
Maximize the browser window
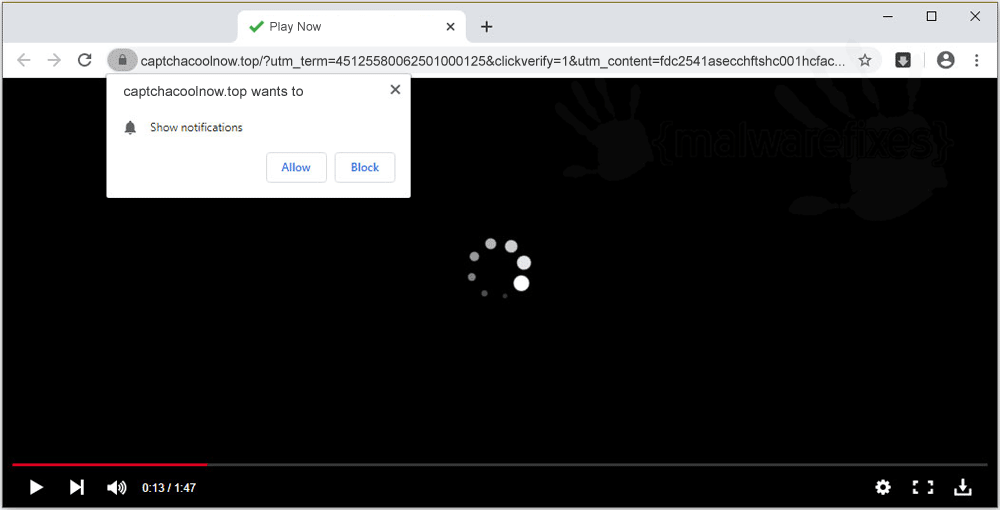(x=931, y=17)
